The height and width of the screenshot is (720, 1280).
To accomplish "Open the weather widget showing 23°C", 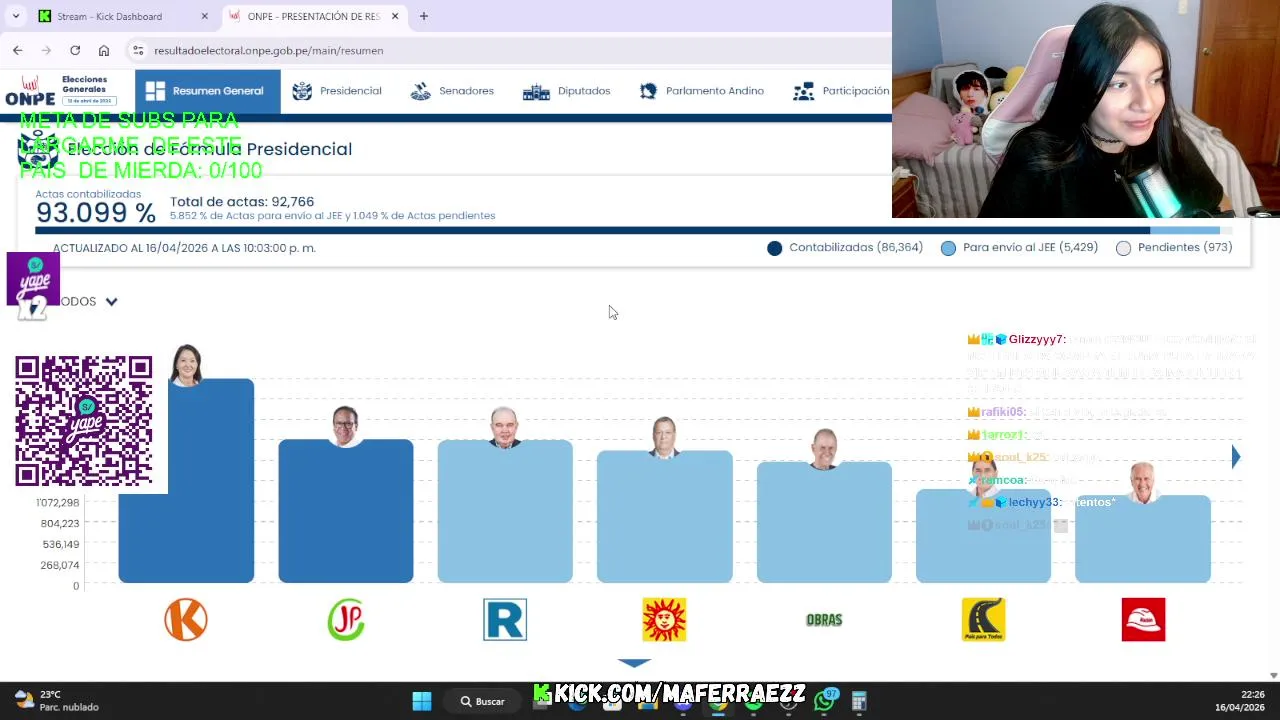I will pos(58,700).
